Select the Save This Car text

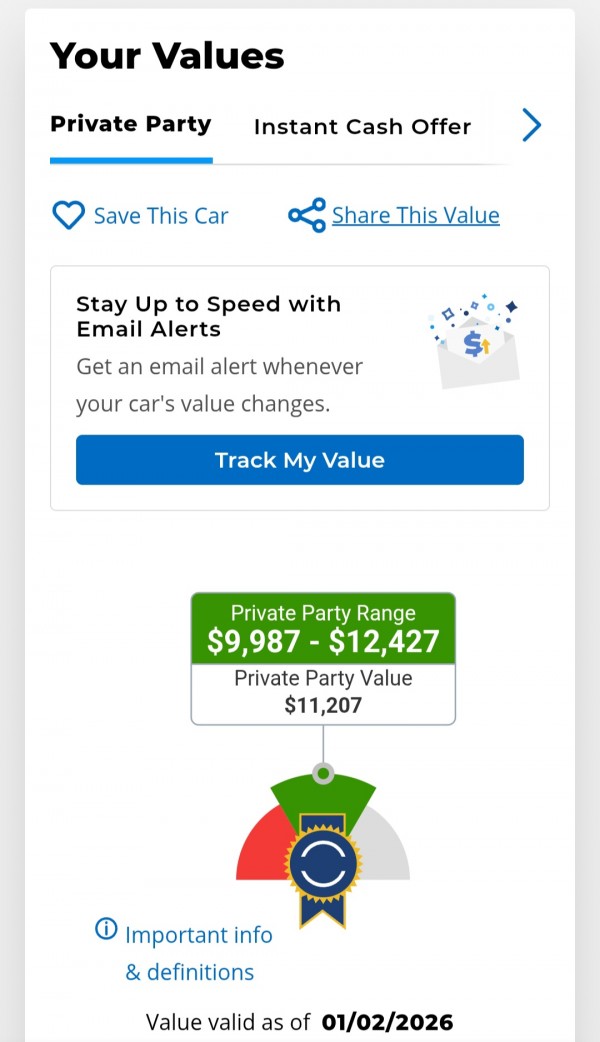[161, 216]
